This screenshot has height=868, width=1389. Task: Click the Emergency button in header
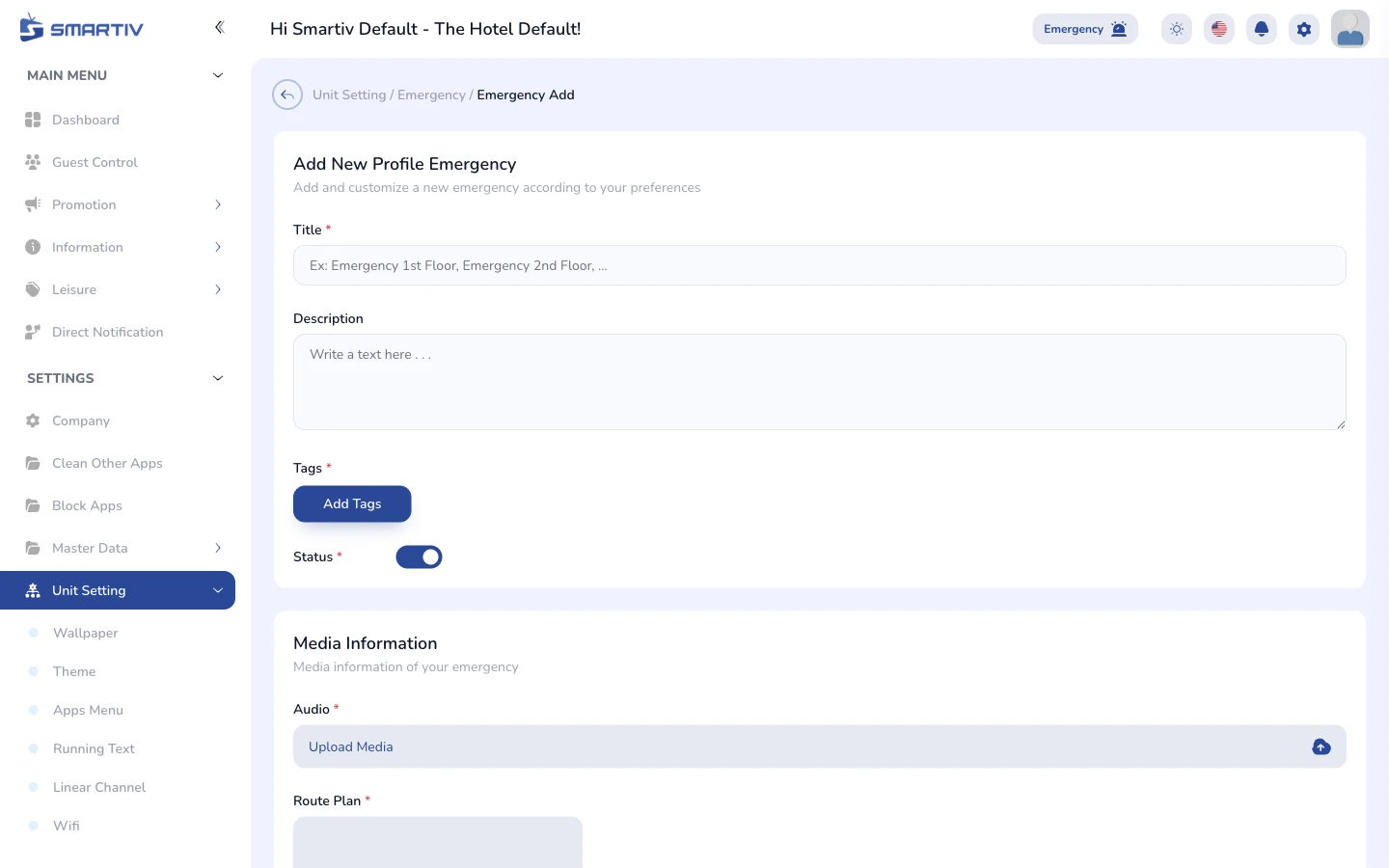click(x=1085, y=29)
